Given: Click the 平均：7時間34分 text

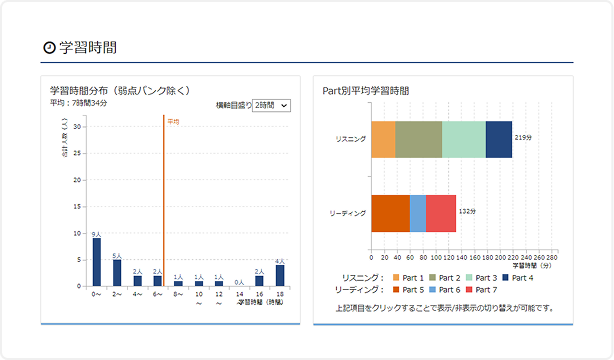Looking at the screenshot, I should (x=78, y=103).
